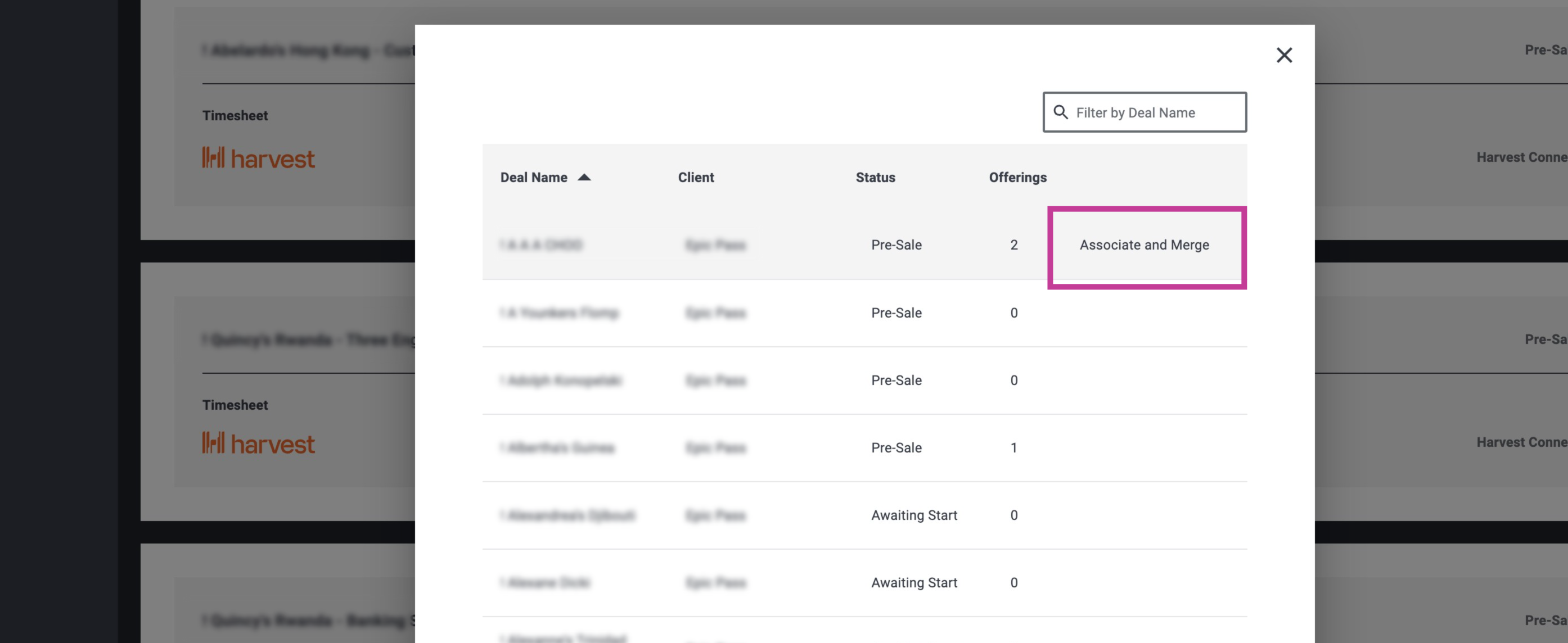Click the Timesheet label in Quincy's Rwanda Three card
This screenshot has width=1568, height=643.
click(235, 405)
